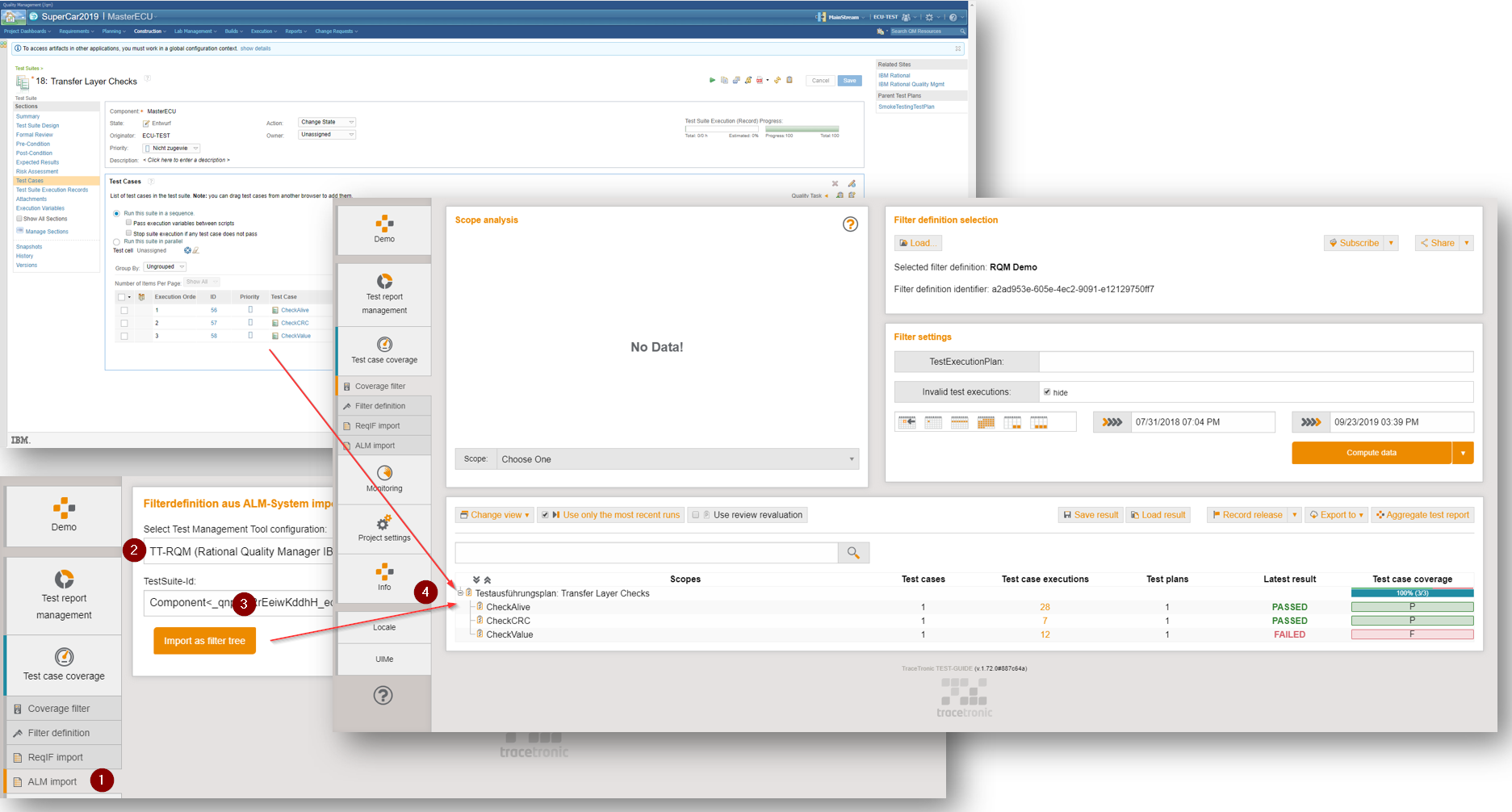Click Import as filter tree button

pos(204,641)
